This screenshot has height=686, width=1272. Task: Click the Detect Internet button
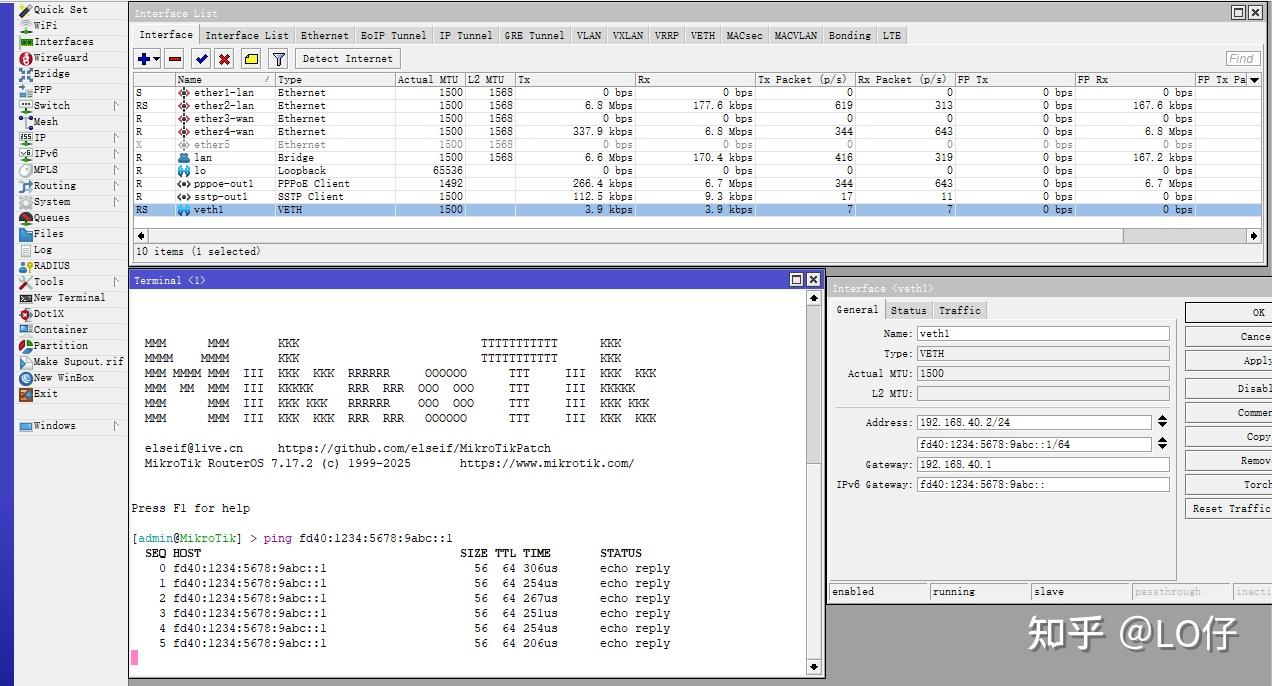[346, 58]
